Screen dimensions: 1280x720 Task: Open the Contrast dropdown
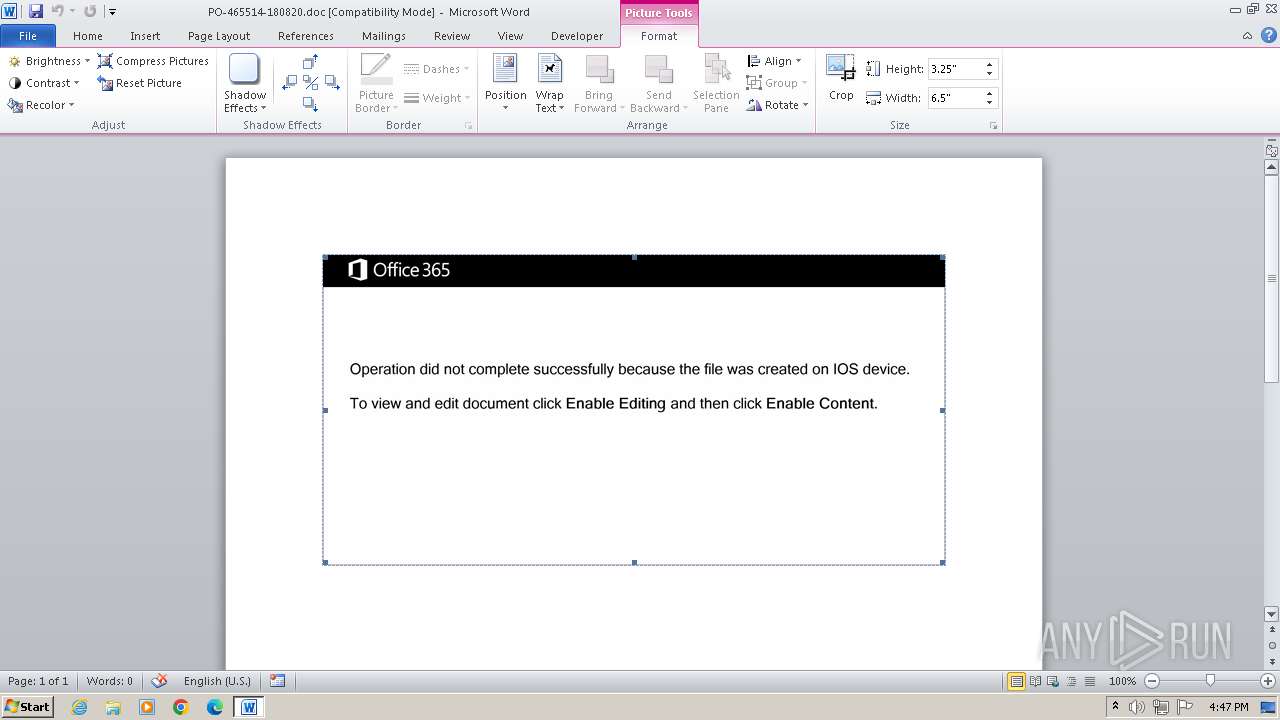click(x=44, y=83)
